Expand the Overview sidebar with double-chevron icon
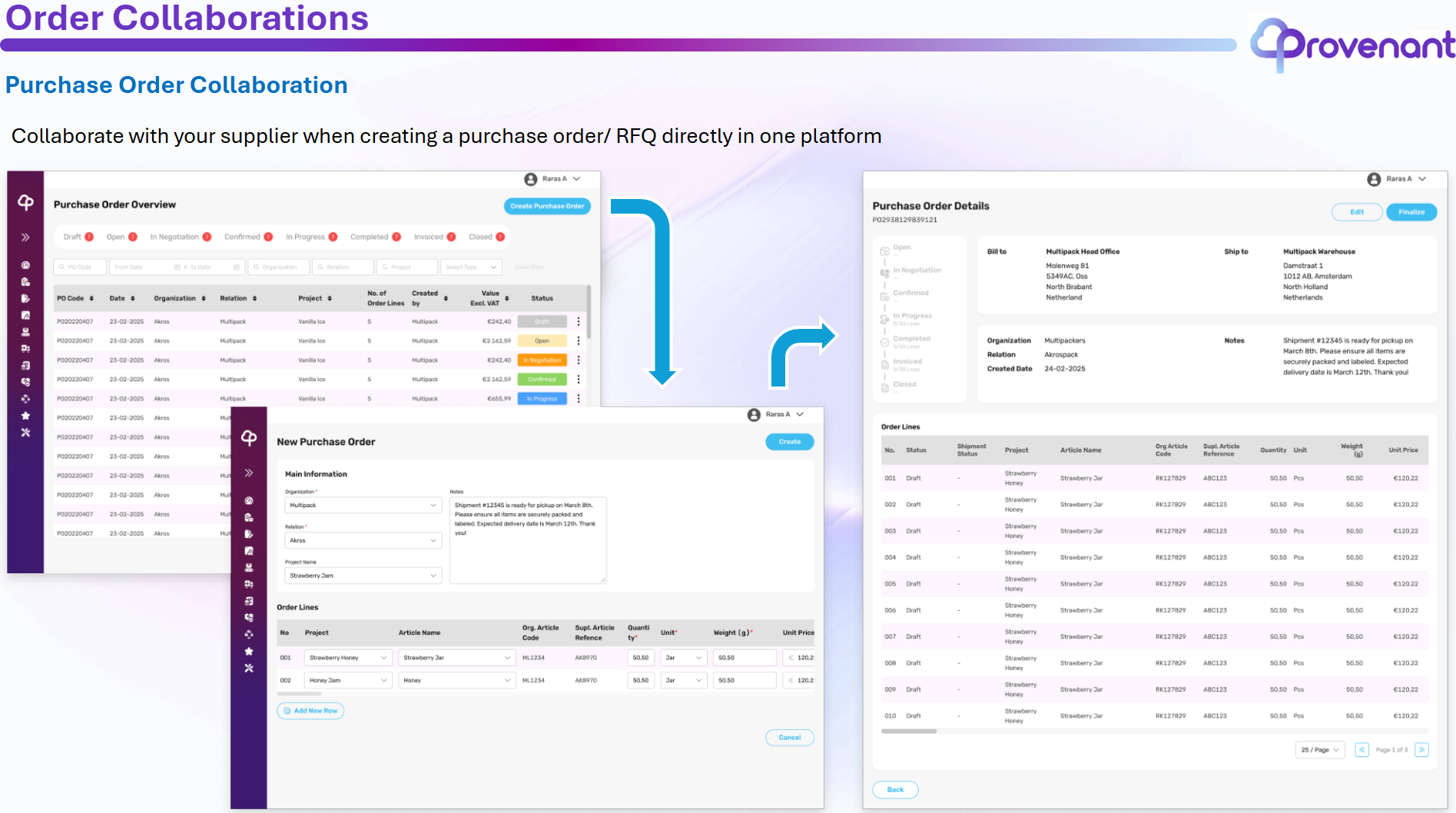 click(25, 237)
